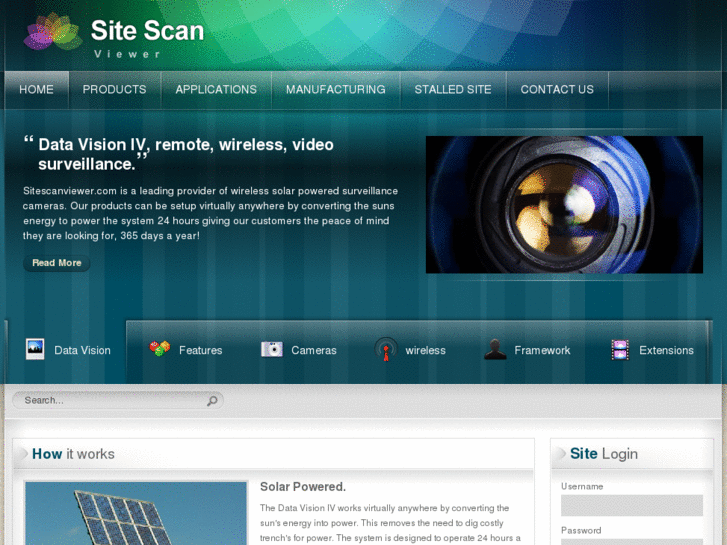
Task: Navigate to CONTACT US page
Action: pyautogui.click(x=557, y=90)
